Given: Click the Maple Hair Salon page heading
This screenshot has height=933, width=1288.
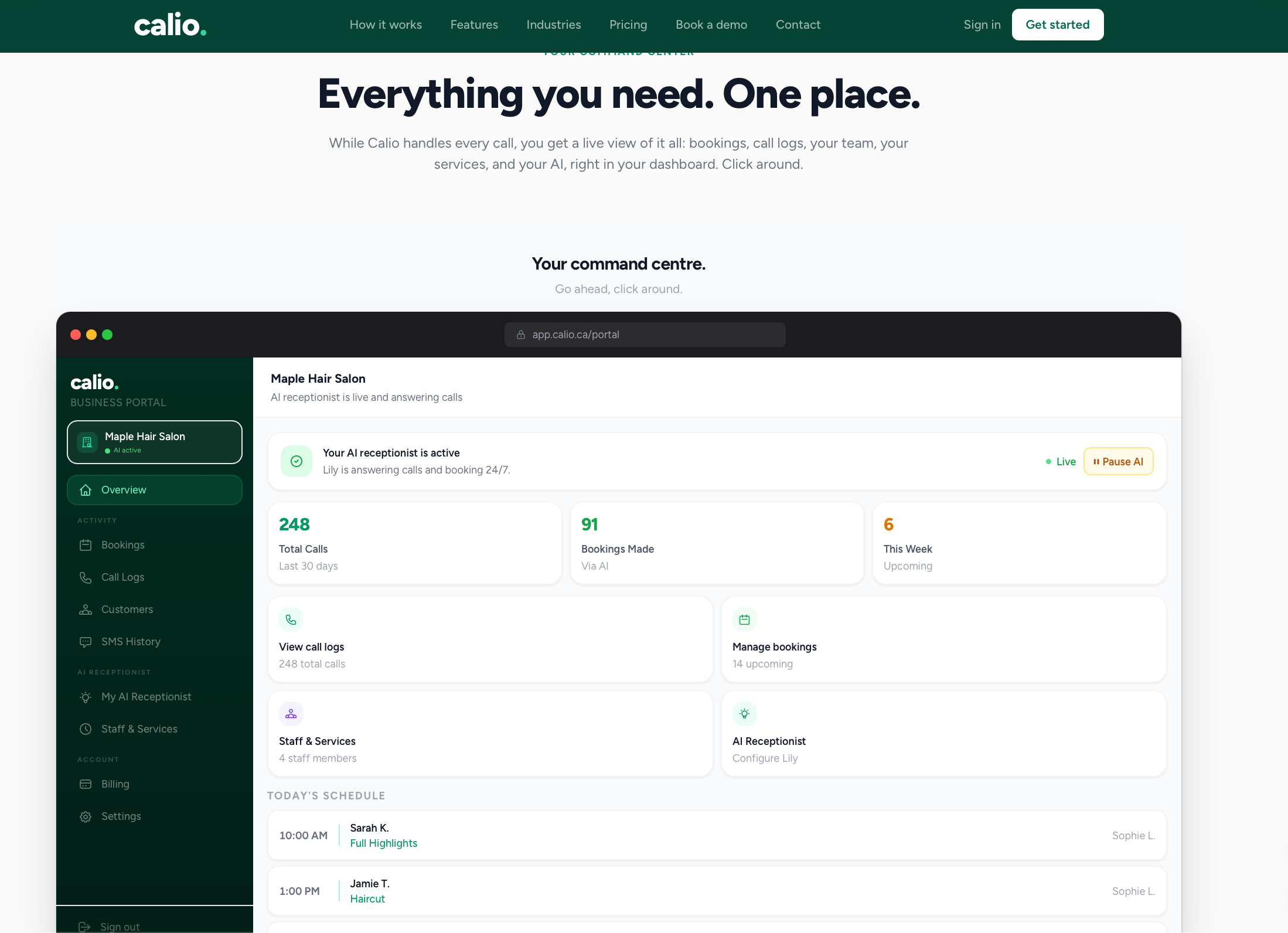Looking at the screenshot, I should click(318, 379).
